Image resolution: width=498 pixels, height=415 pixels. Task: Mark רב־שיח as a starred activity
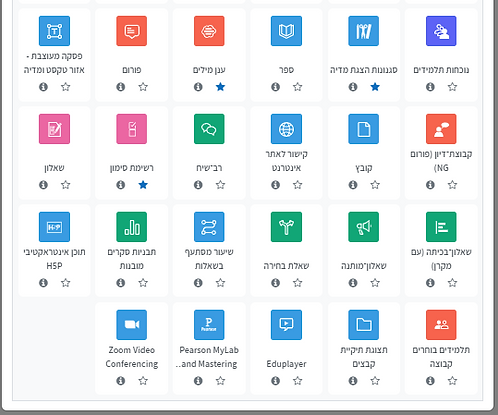tap(220, 185)
